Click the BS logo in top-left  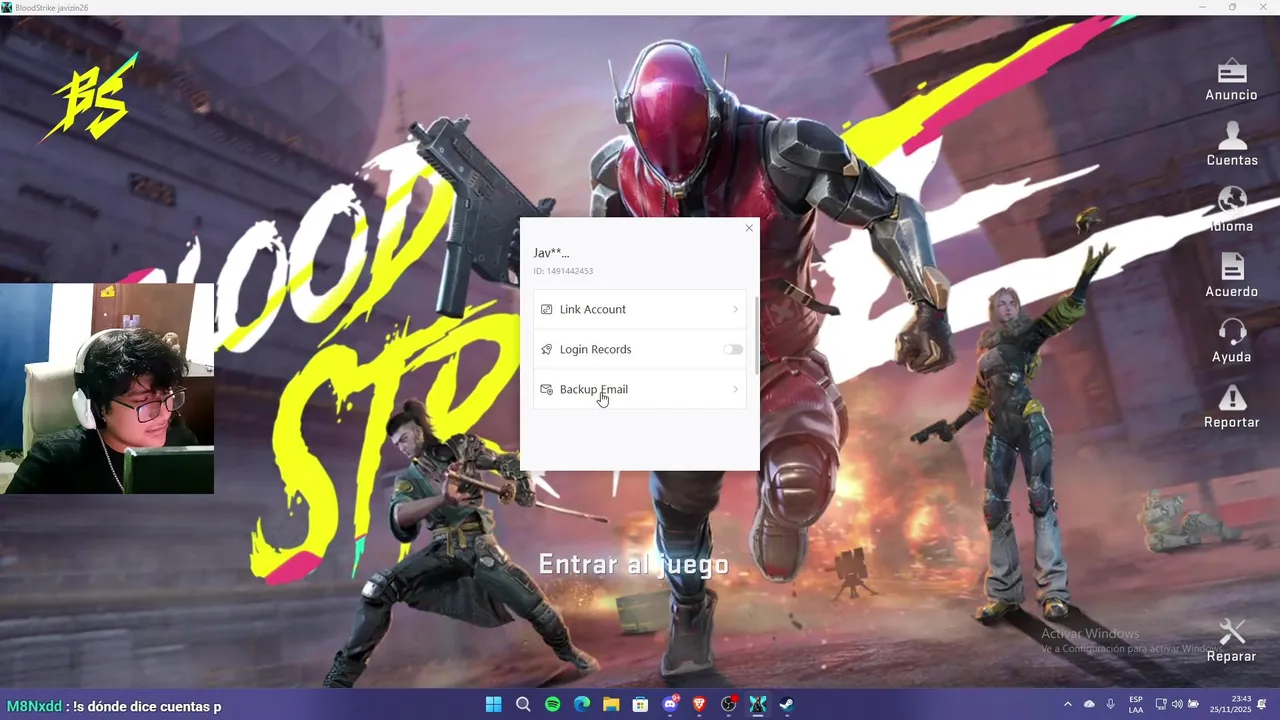[90, 98]
